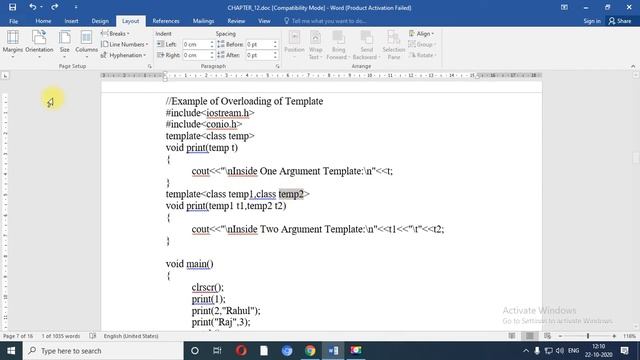Switch to Print Layout view

tap(529, 336)
